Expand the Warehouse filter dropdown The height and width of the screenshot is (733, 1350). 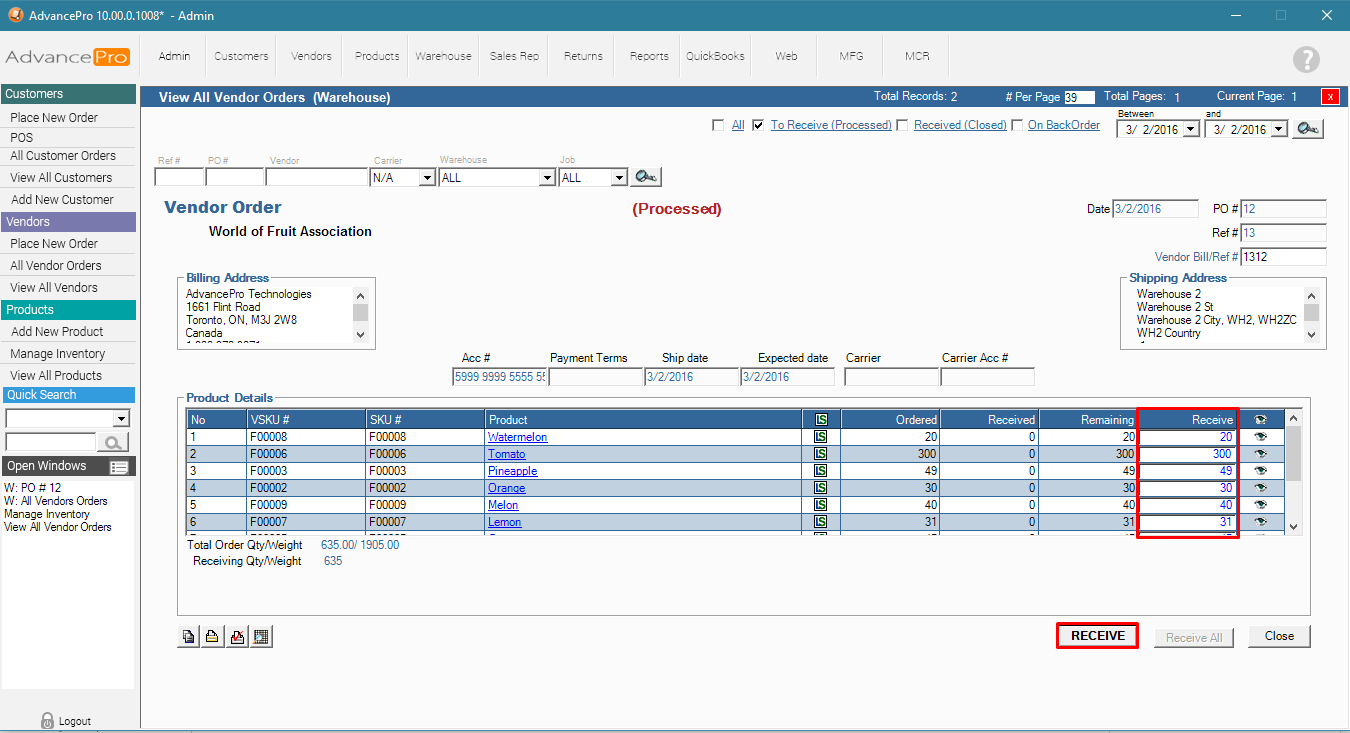(547, 178)
